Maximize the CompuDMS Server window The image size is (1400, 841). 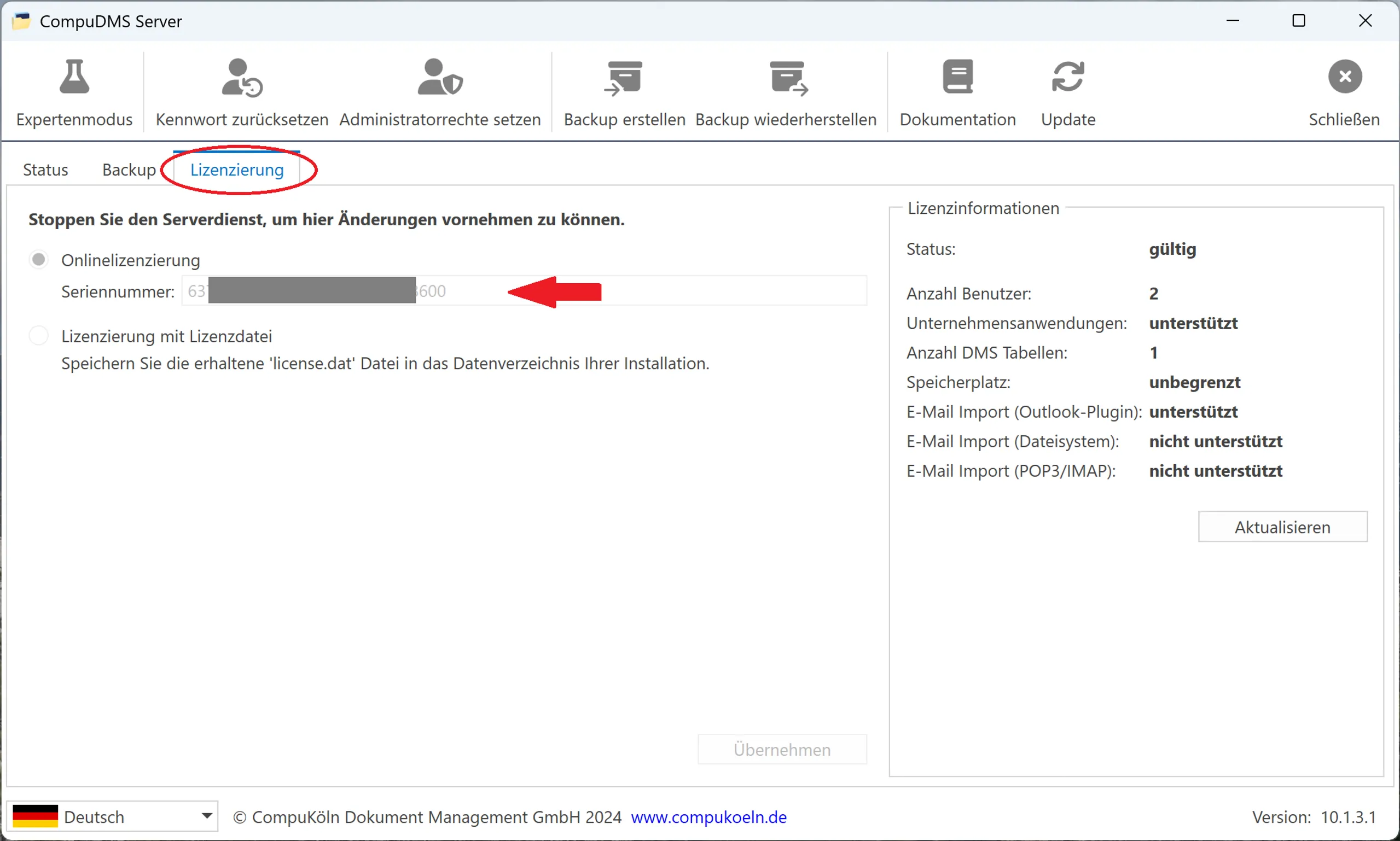click(1298, 21)
